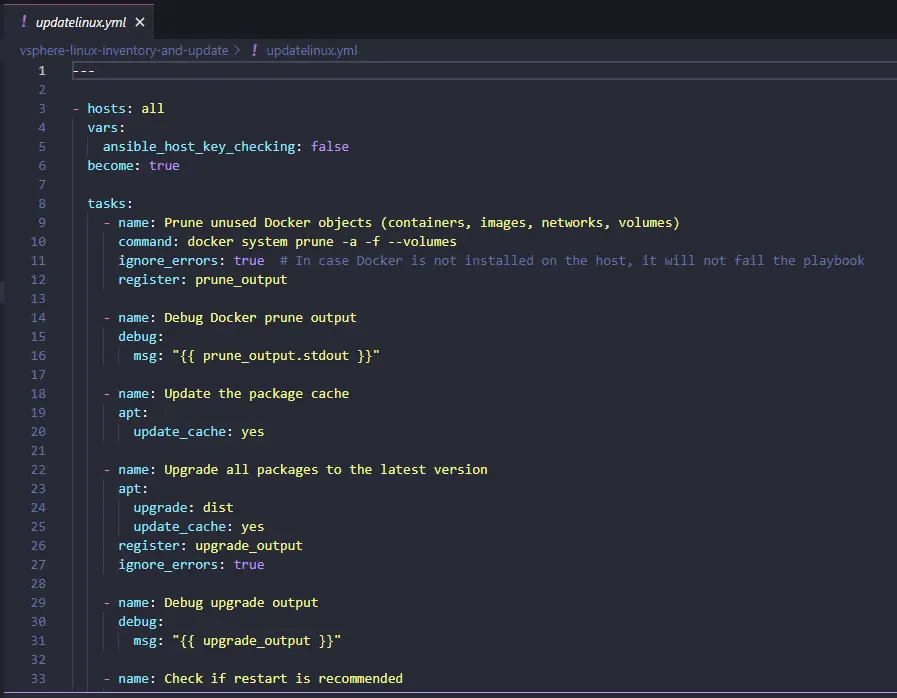Close the updatelinux.yml editor tab

[139, 22]
